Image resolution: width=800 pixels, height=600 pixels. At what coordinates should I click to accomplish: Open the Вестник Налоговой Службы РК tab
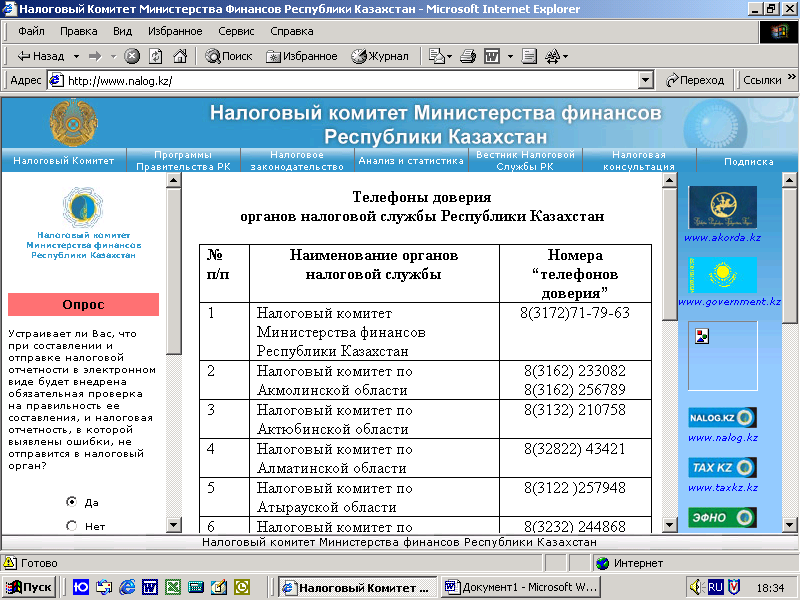click(525, 161)
